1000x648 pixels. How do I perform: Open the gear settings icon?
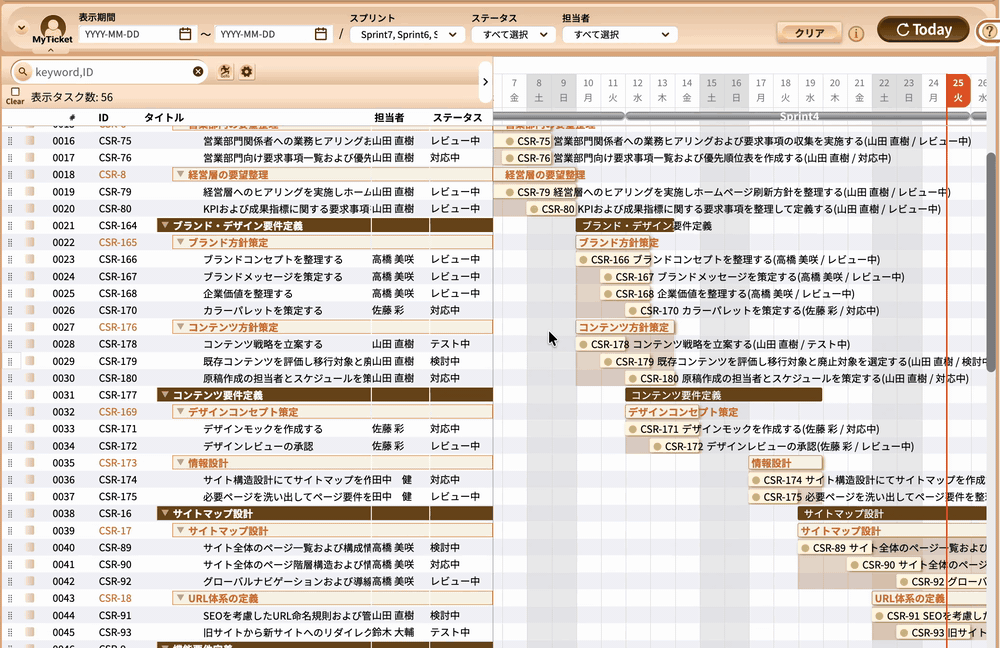tap(247, 71)
